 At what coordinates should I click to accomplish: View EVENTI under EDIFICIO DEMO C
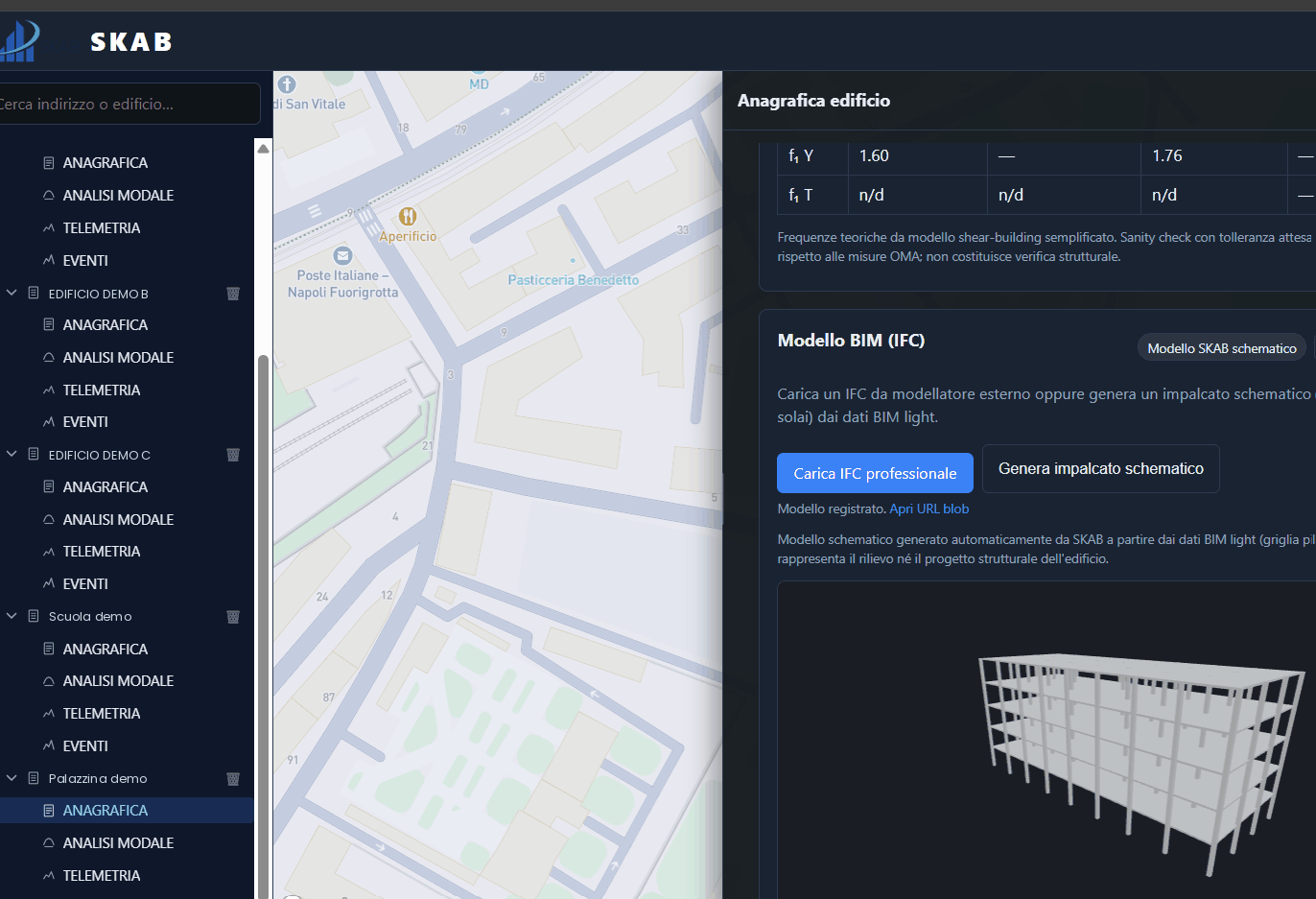coord(85,584)
